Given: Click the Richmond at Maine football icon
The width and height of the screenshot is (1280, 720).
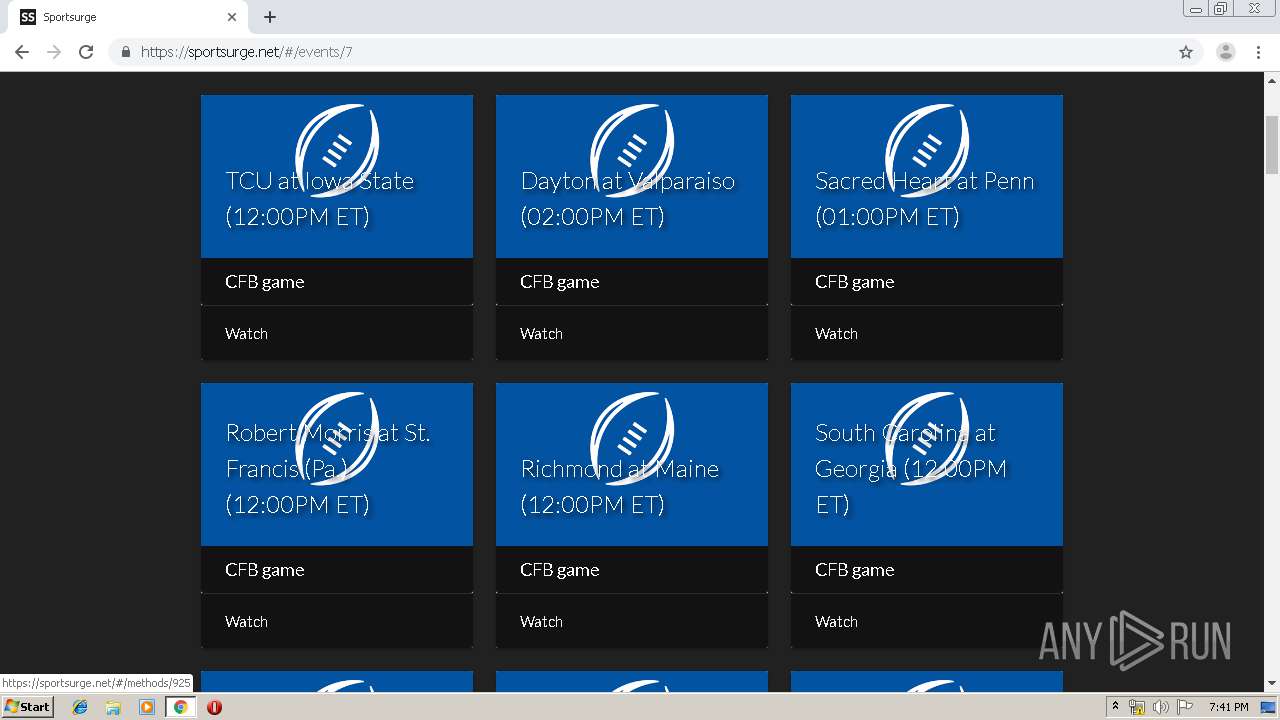Looking at the screenshot, I should pyautogui.click(x=632, y=439).
